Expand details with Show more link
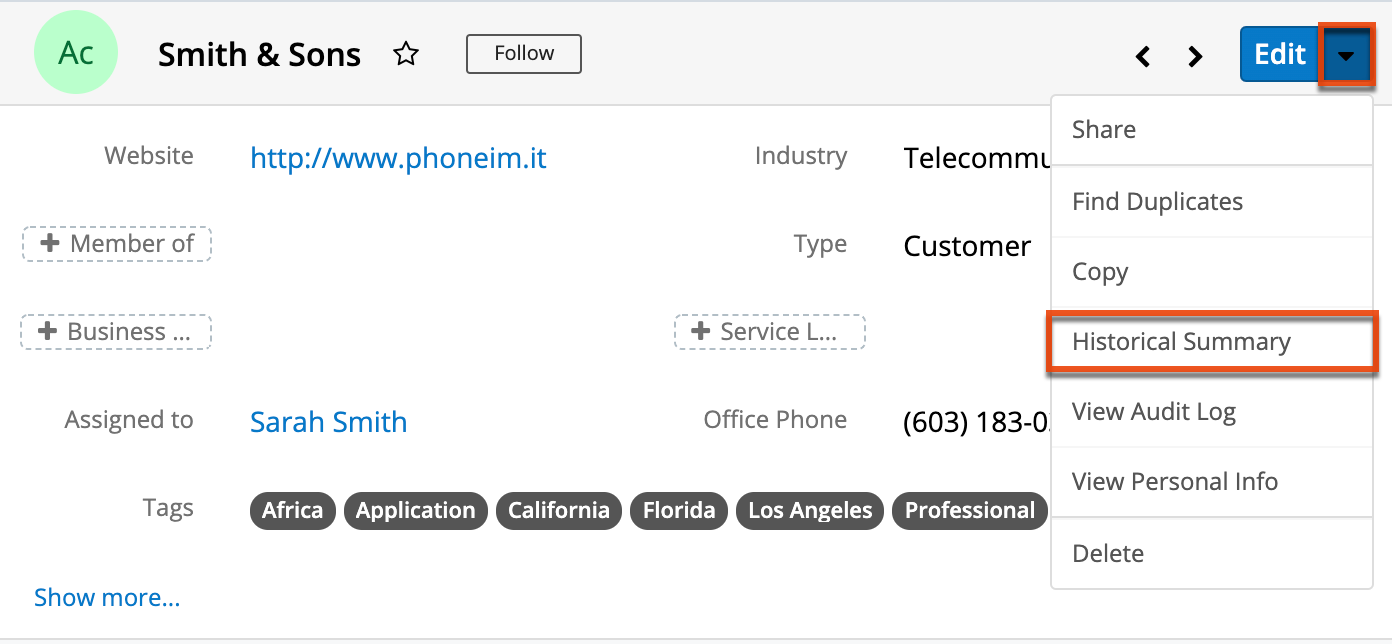The image size is (1392, 644). coord(107,597)
